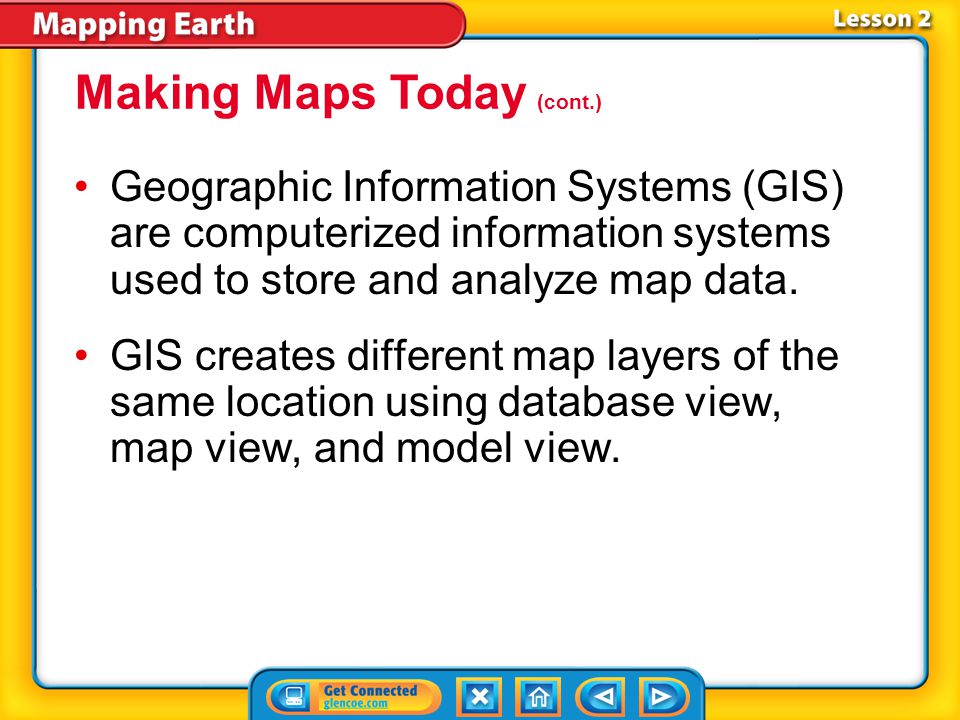Image resolution: width=960 pixels, height=720 pixels.
Task: Select the Mapping Earth chapter title
Action: click(x=143, y=25)
